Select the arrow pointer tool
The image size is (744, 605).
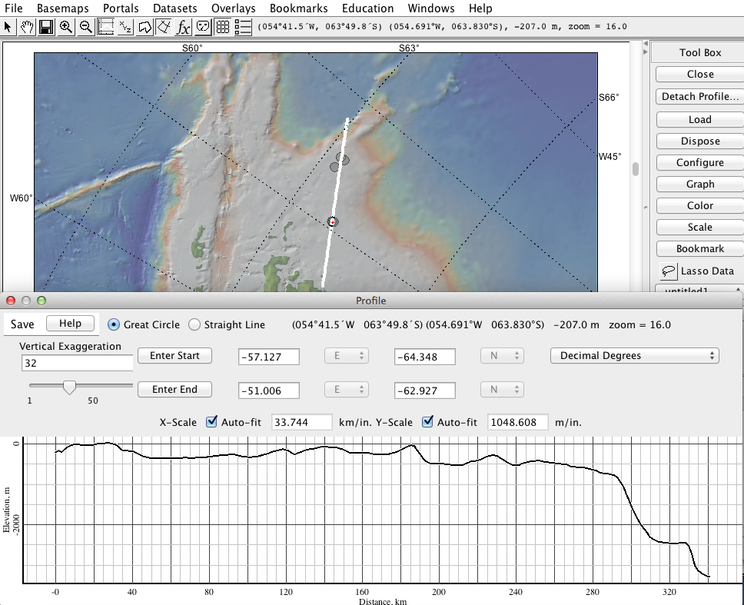click(9, 26)
